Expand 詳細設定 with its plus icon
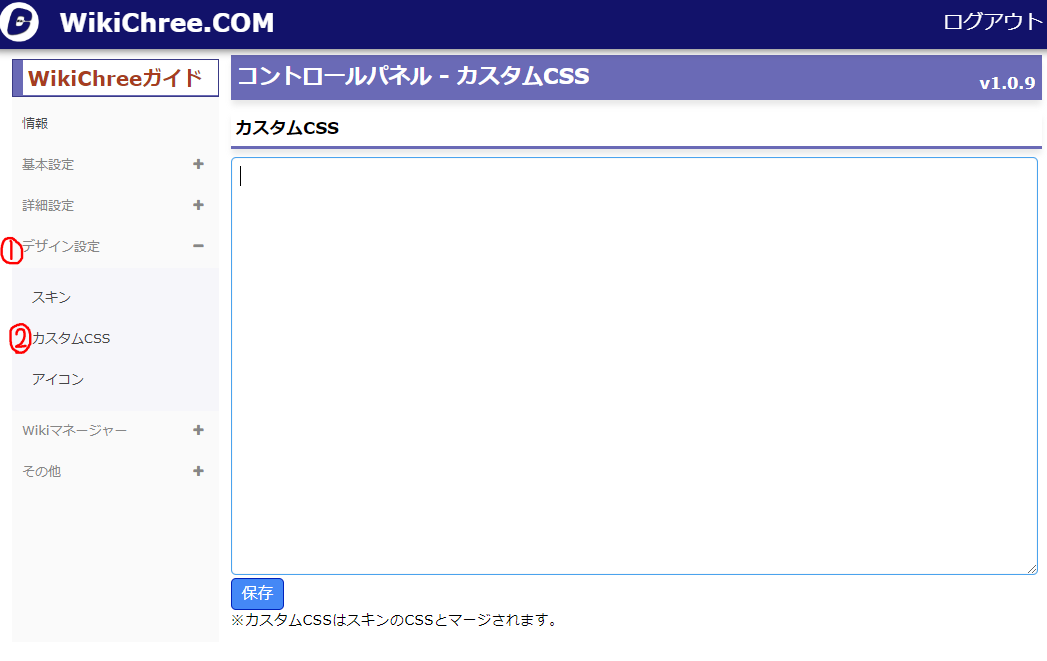The width and height of the screenshot is (1047, 661). (x=198, y=205)
